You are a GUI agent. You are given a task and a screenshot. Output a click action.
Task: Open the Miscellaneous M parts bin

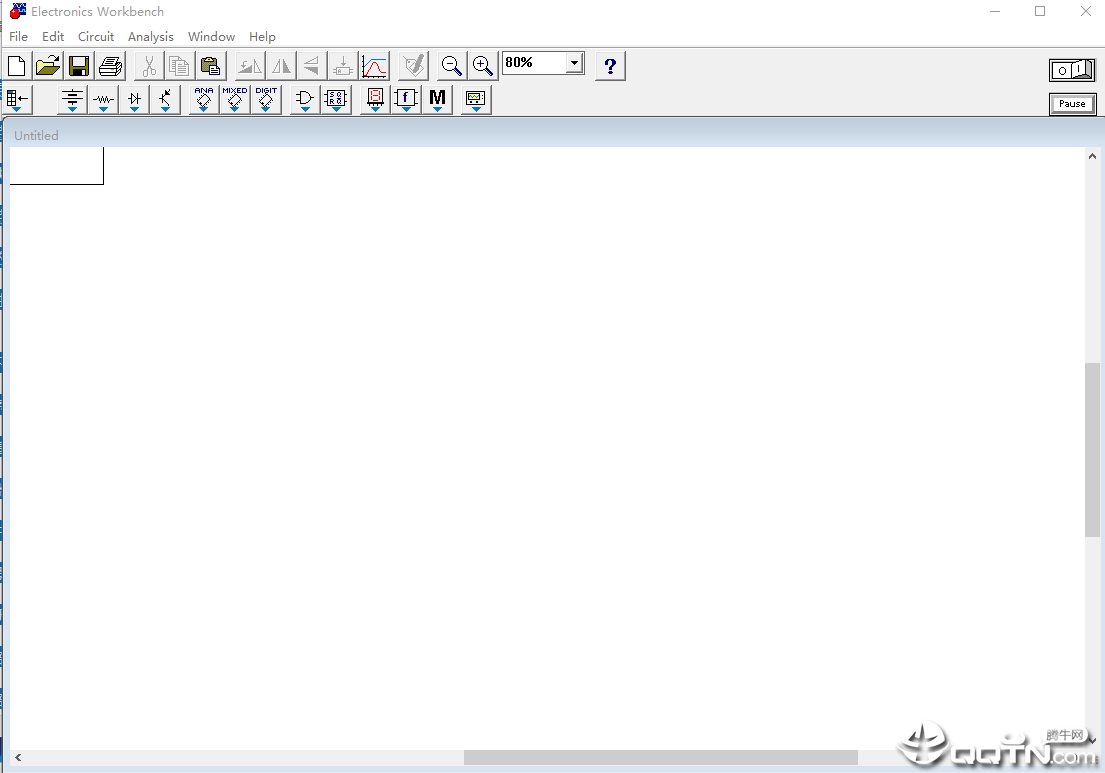point(437,99)
